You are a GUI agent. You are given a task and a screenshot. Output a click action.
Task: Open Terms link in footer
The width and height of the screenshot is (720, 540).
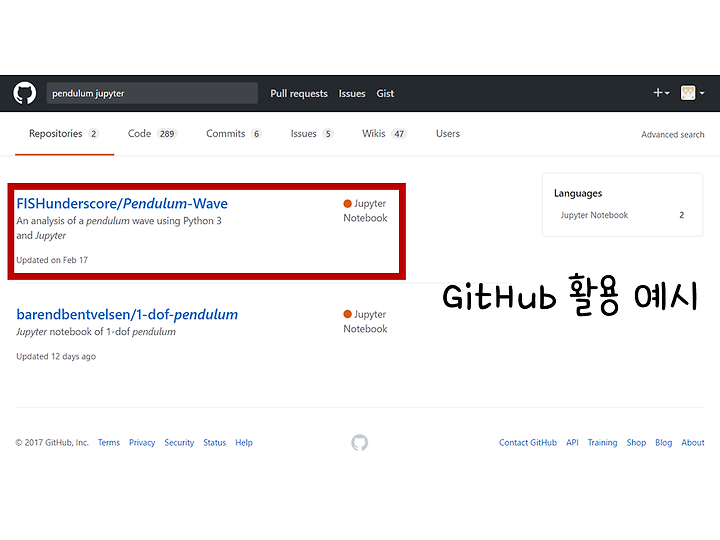[109, 443]
